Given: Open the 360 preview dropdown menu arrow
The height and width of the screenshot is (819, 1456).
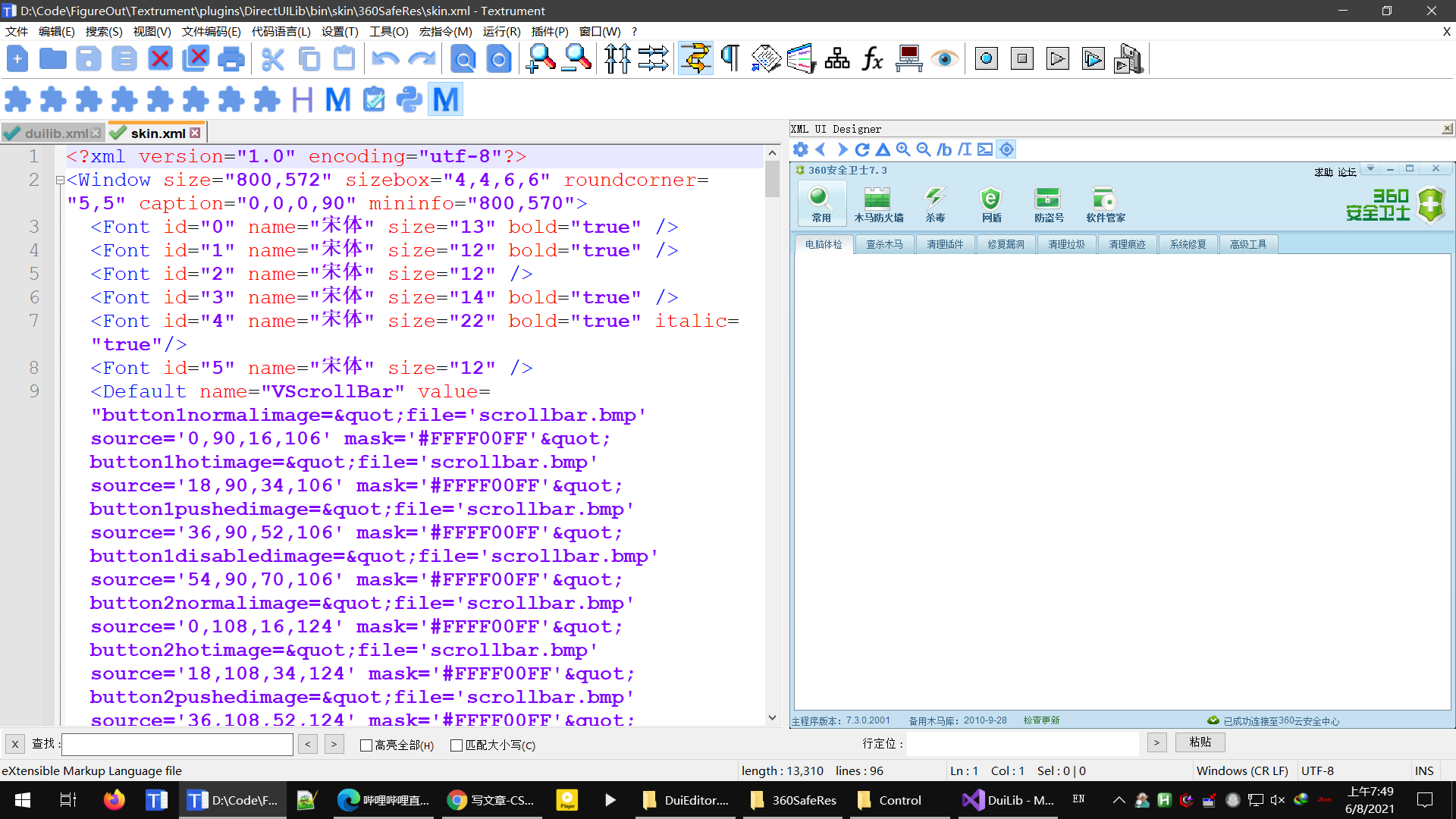Looking at the screenshot, I should [1370, 168].
